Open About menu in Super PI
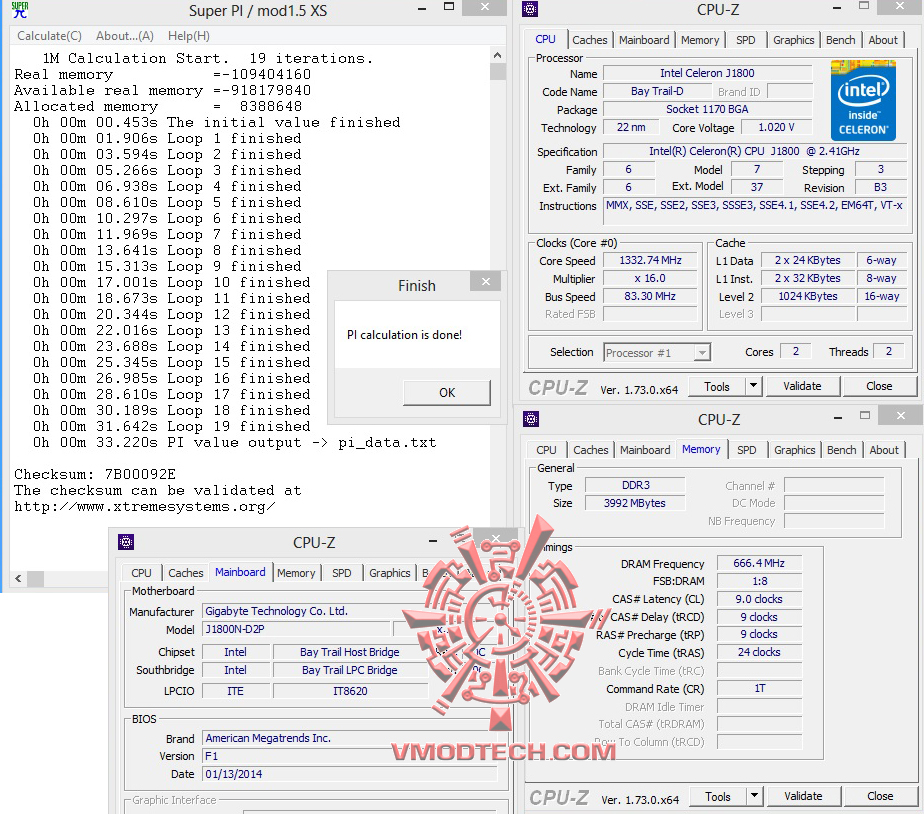 (x=125, y=36)
